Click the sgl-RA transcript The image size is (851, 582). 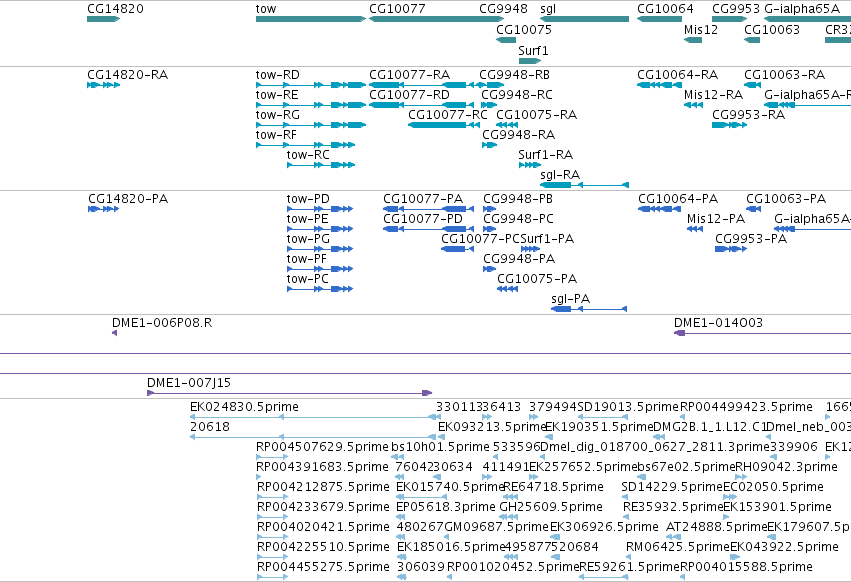(x=585, y=185)
